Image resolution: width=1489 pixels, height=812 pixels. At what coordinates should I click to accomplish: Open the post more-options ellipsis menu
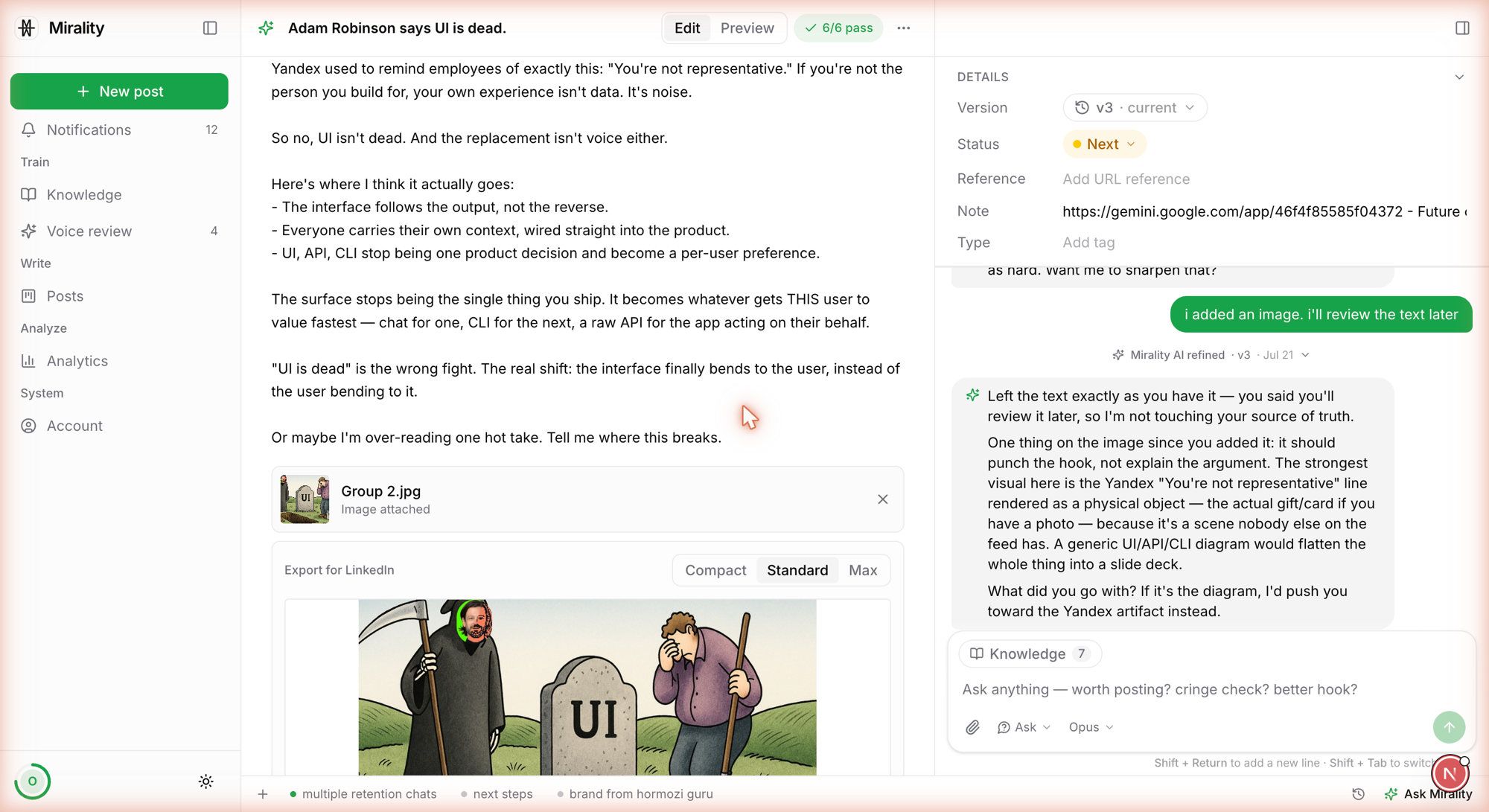(x=903, y=28)
